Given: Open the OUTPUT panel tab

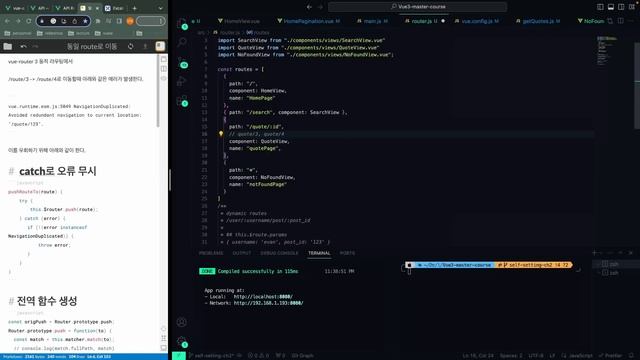Looking at the screenshot, I should coord(242,253).
